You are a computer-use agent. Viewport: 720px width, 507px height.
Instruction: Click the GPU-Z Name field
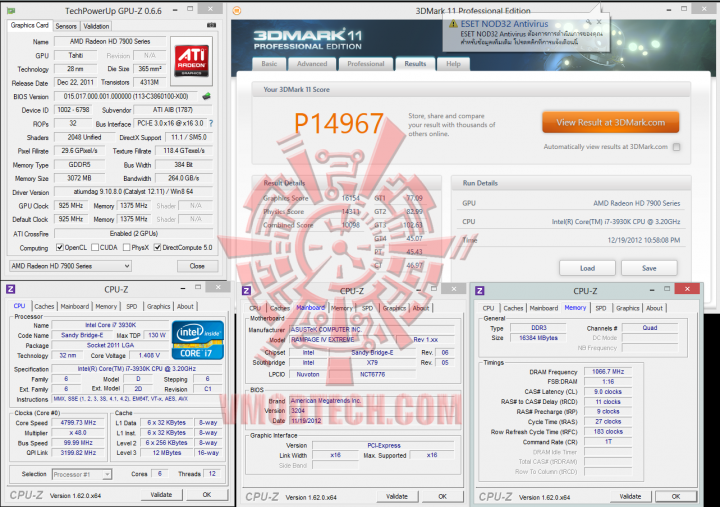pos(110,41)
